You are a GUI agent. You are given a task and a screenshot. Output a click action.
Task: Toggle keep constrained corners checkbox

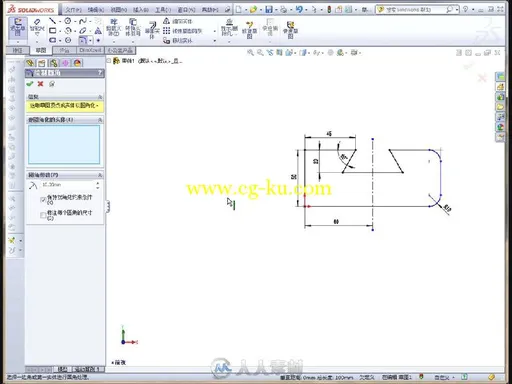(x=43, y=200)
